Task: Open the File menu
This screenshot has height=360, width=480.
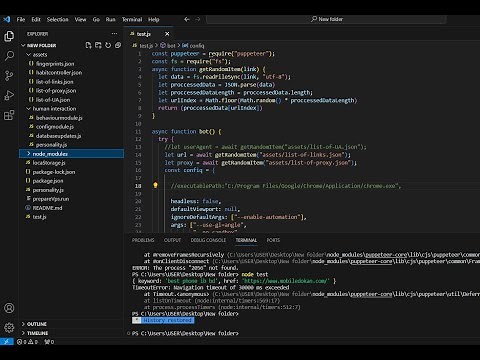Action: click(x=21, y=19)
